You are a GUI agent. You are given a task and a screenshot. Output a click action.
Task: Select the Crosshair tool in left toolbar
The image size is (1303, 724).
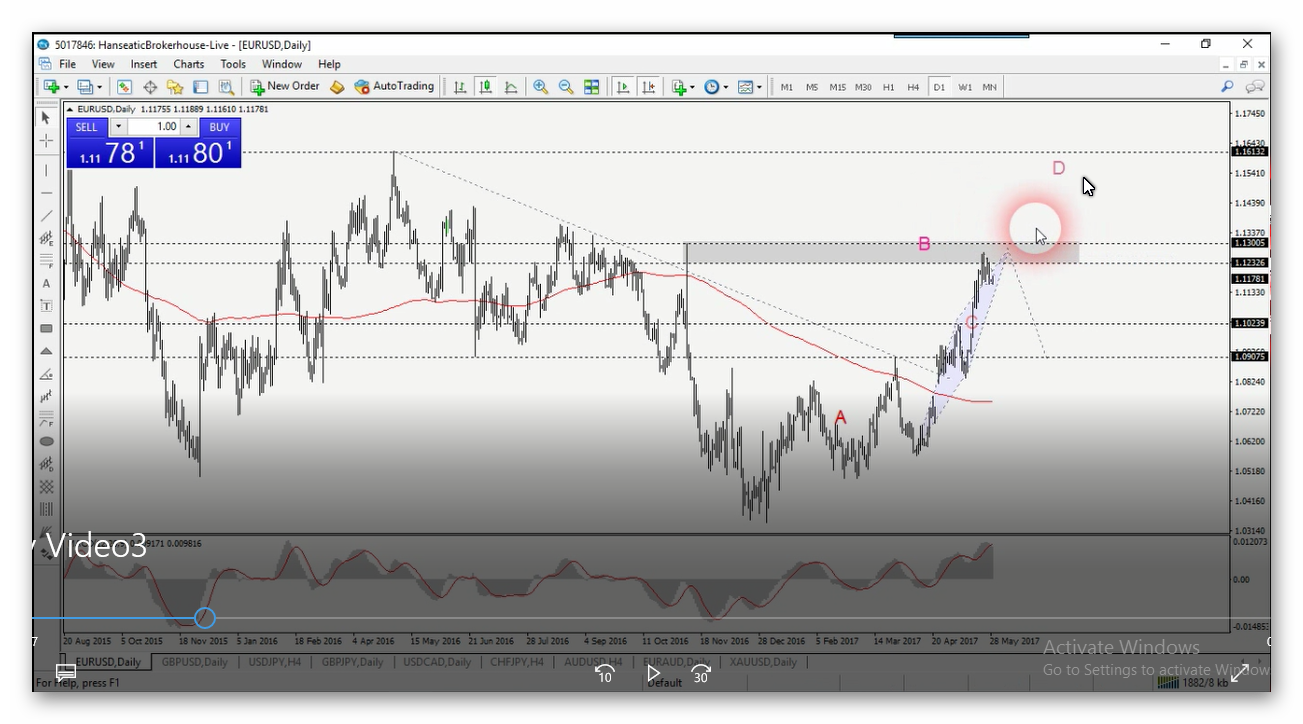(x=46, y=141)
